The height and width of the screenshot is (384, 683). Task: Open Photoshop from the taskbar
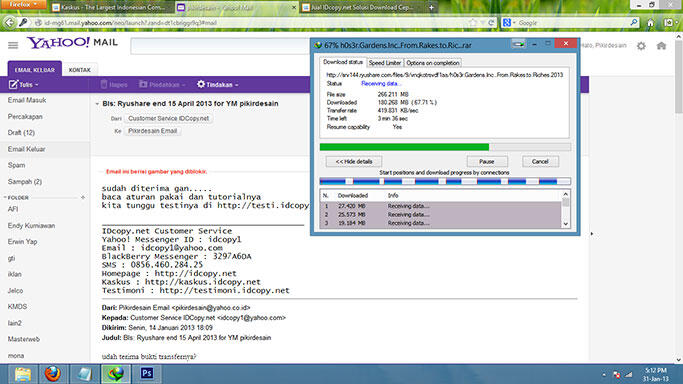point(147,374)
